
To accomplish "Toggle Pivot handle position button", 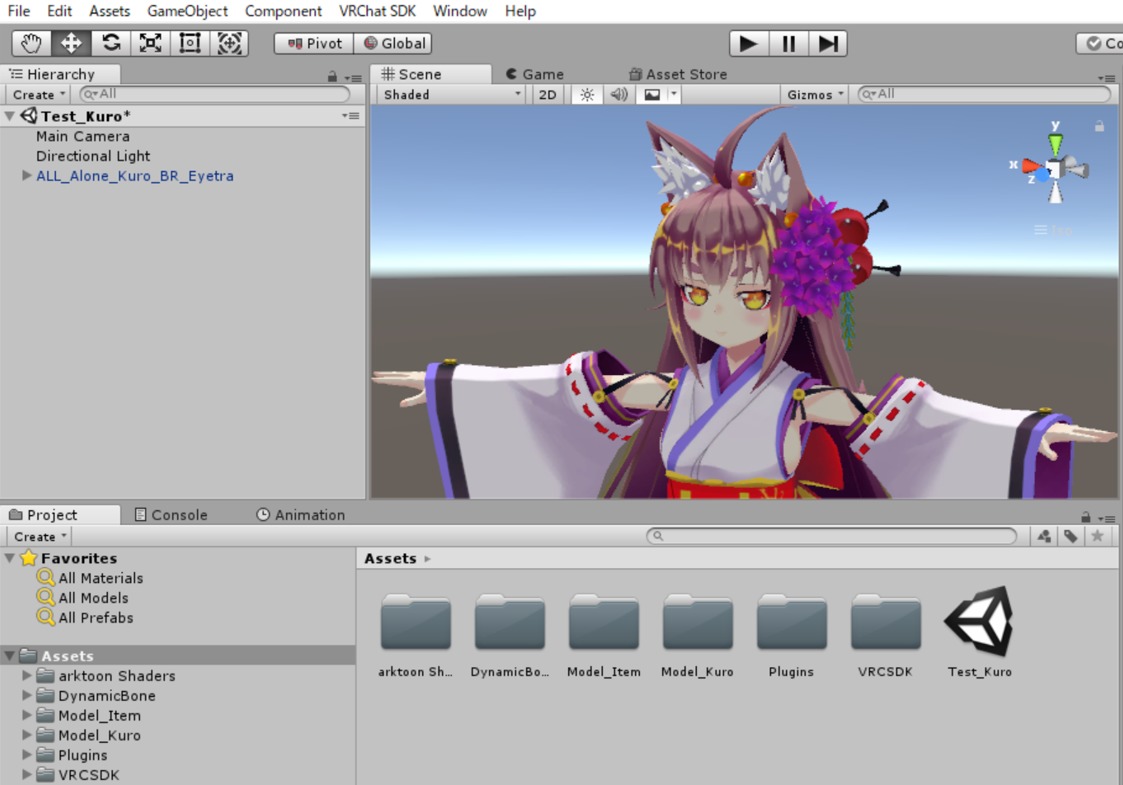I will click(314, 43).
